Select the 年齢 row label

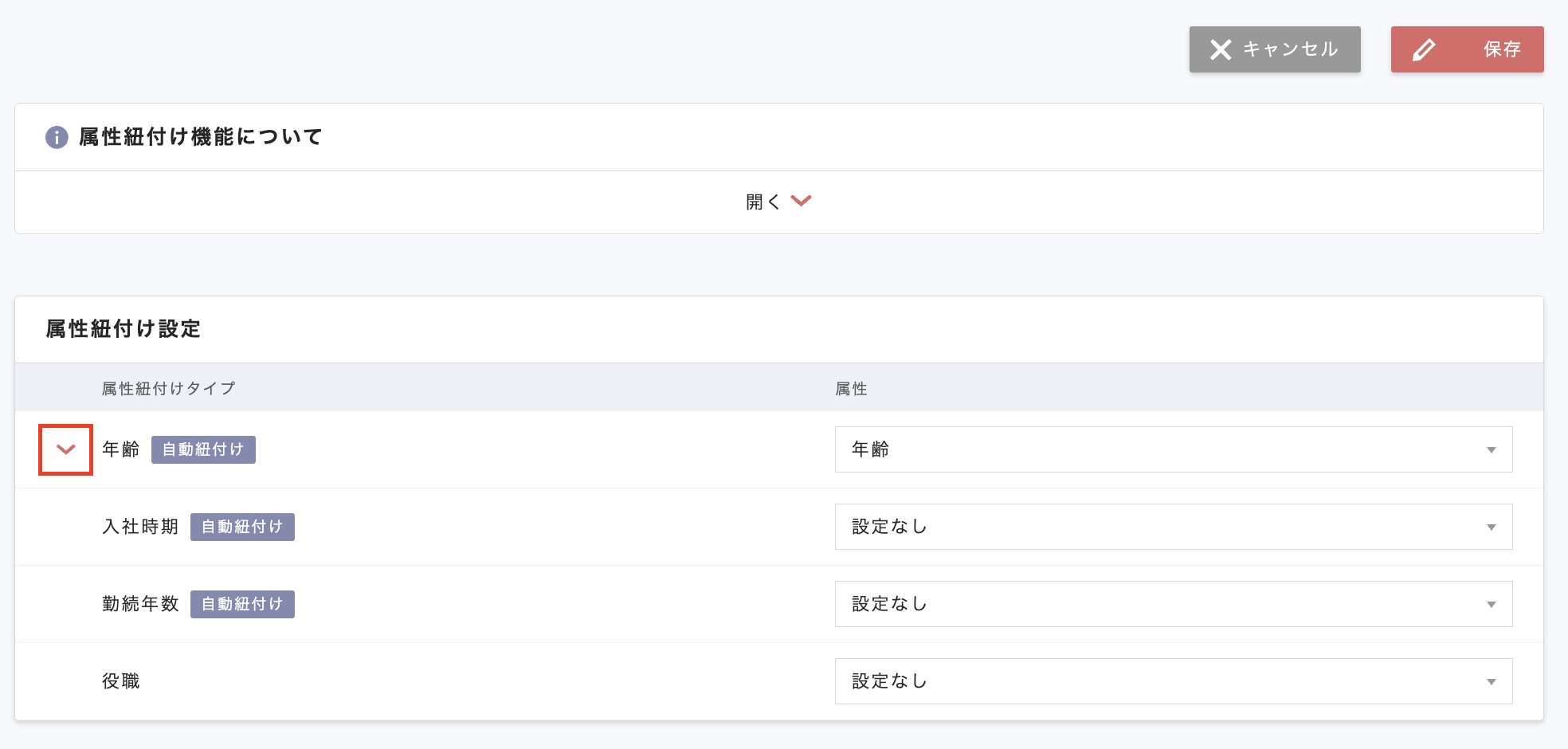[121, 449]
